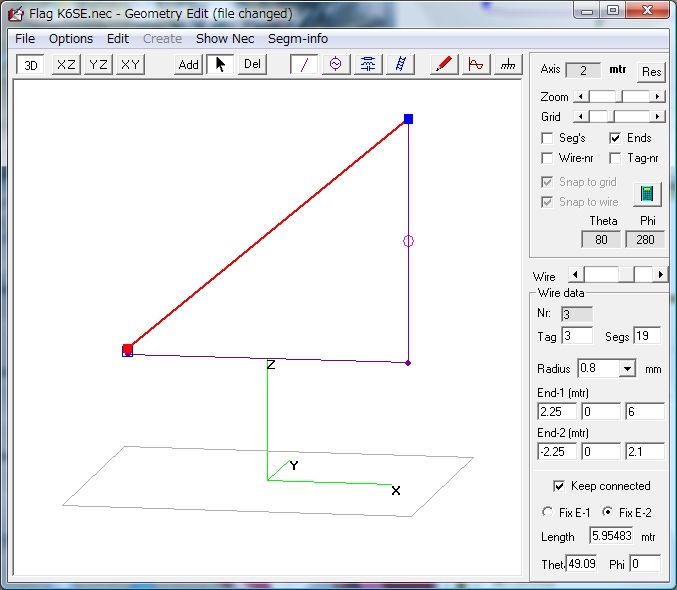Click the Tag input field
Image resolution: width=677 pixels, height=590 pixels.
tap(577, 336)
